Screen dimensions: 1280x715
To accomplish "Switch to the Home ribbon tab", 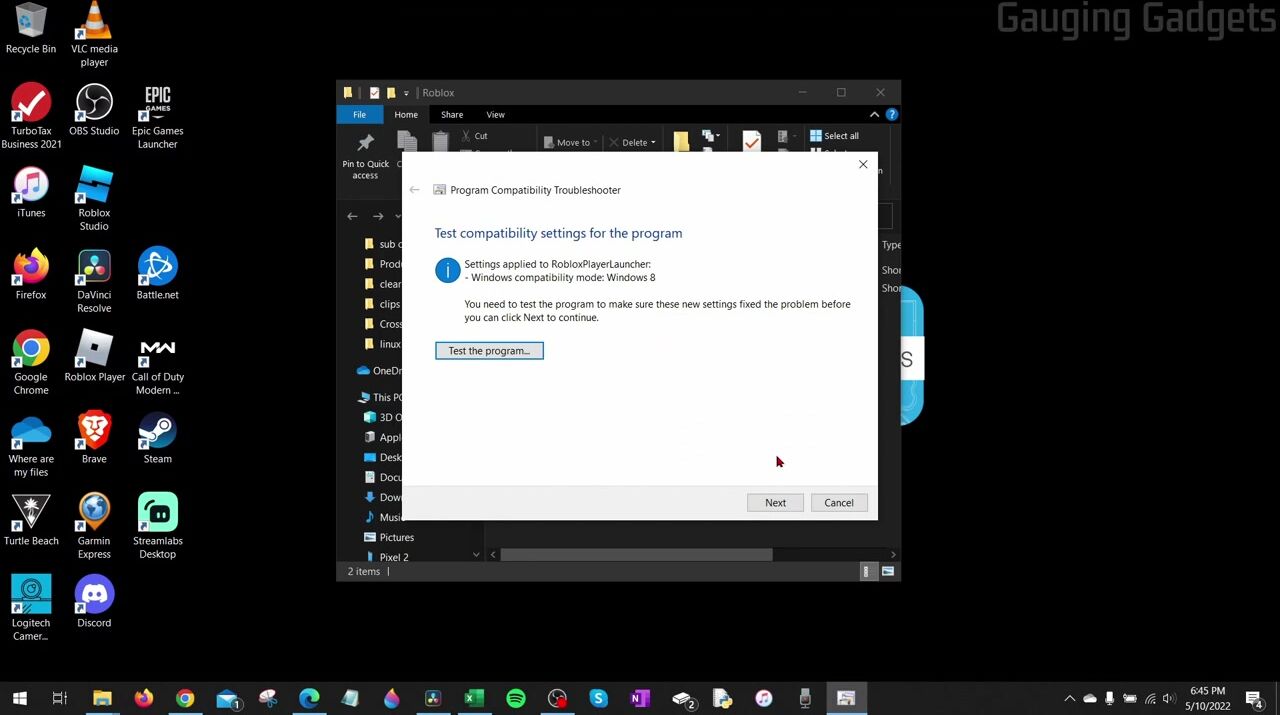I will click(406, 115).
